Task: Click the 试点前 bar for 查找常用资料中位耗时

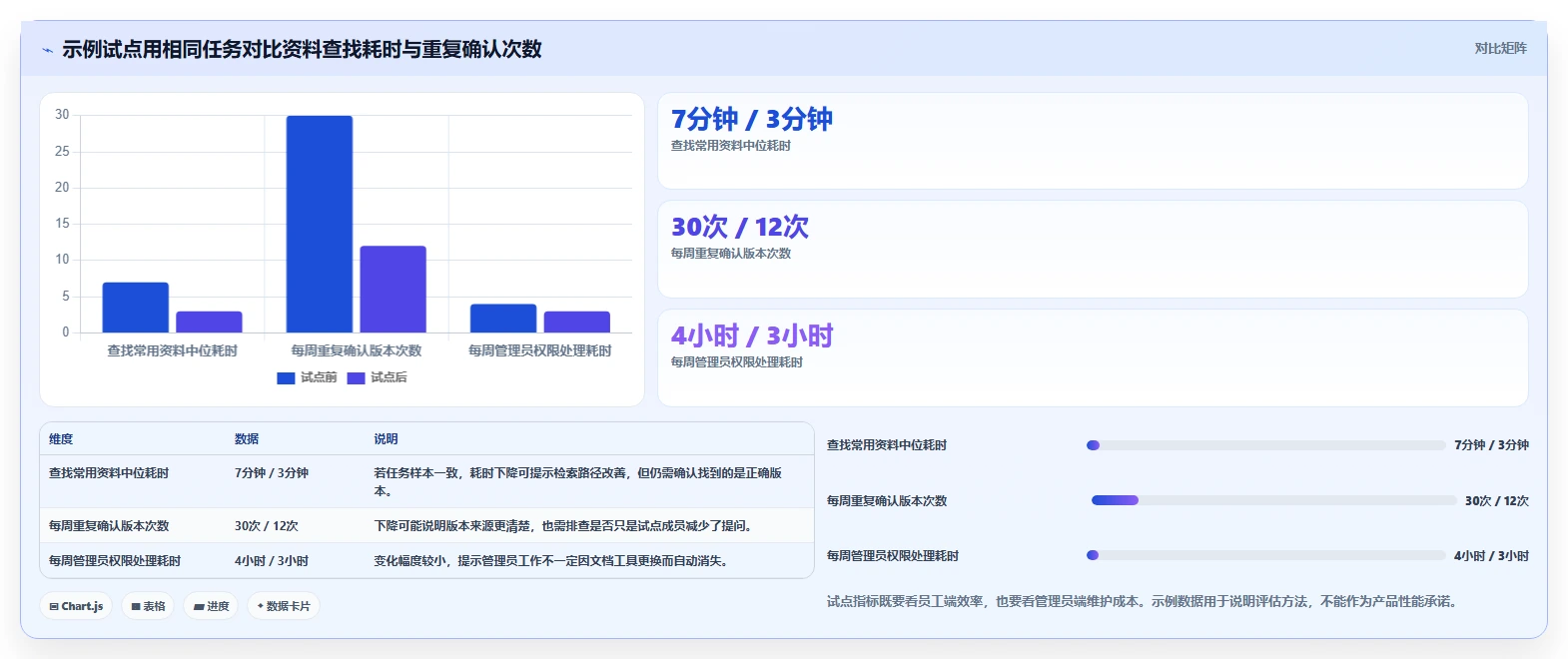Action: pos(136,308)
